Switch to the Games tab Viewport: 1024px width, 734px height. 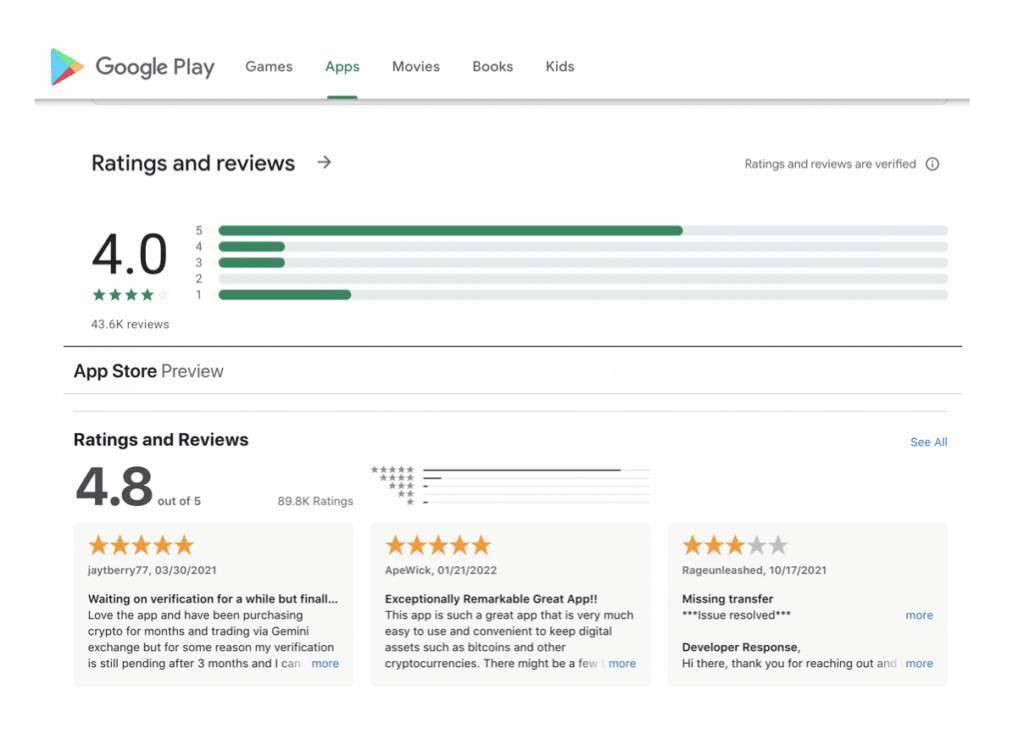269,67
